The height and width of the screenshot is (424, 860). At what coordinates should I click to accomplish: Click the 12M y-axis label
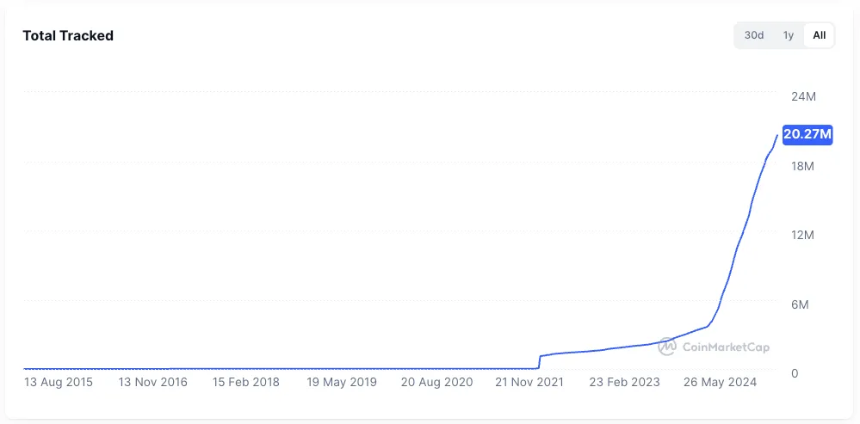point(804,235)
